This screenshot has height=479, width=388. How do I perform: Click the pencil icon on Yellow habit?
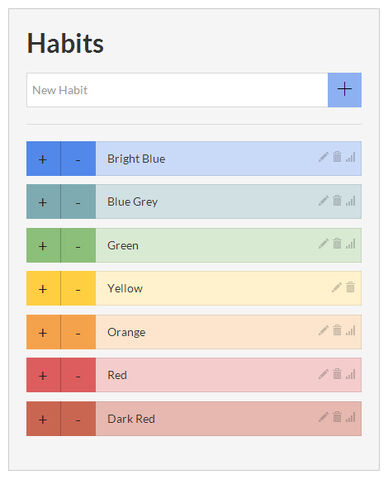pyautogui.click(x=336, y=287)
